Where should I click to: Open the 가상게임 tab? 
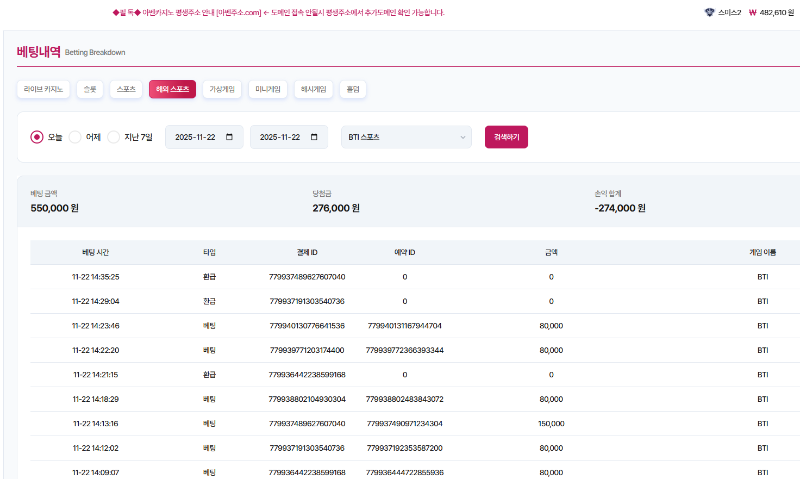click(x=222, y=89)
